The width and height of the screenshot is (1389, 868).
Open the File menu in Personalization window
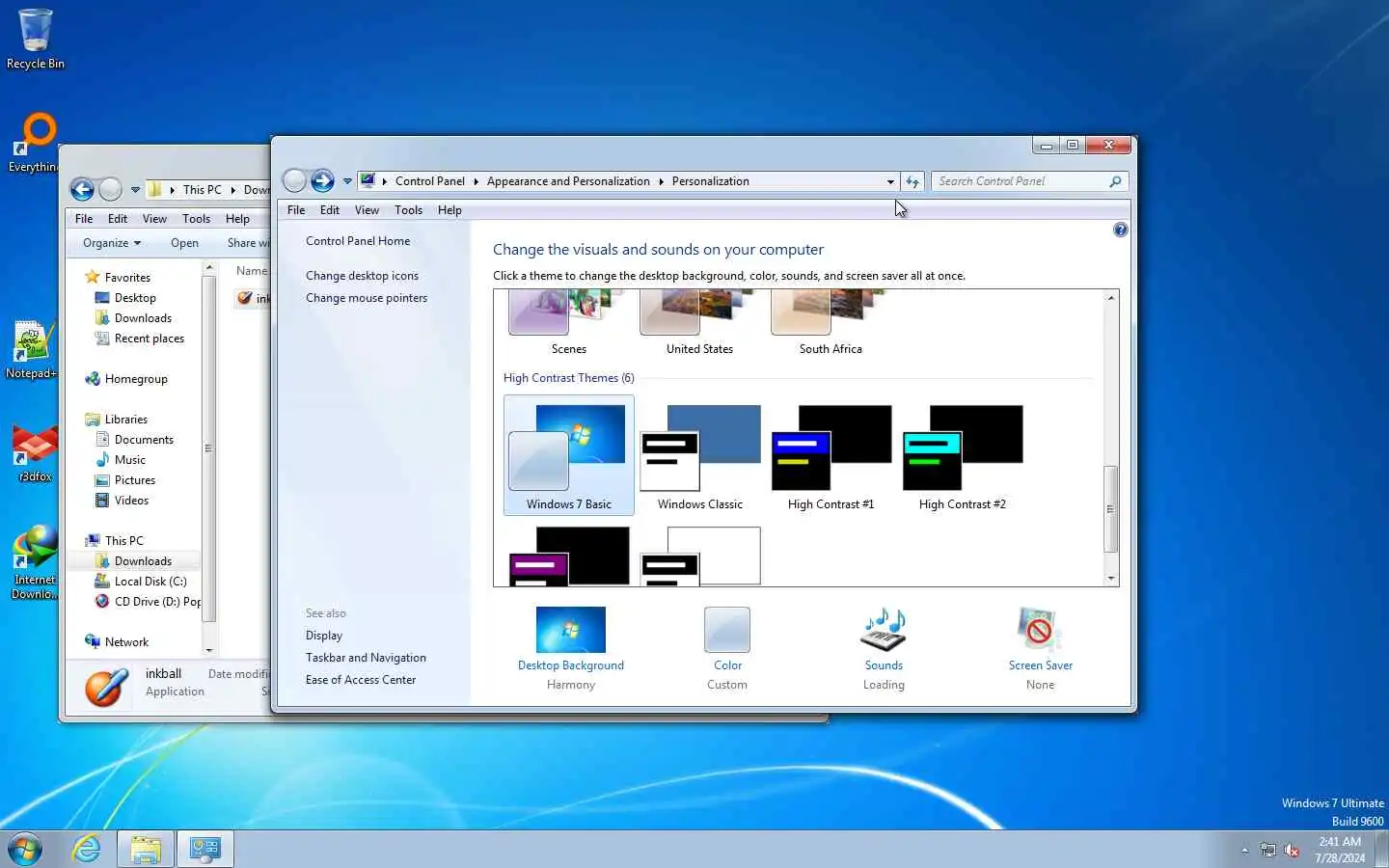tap(296, 210)
